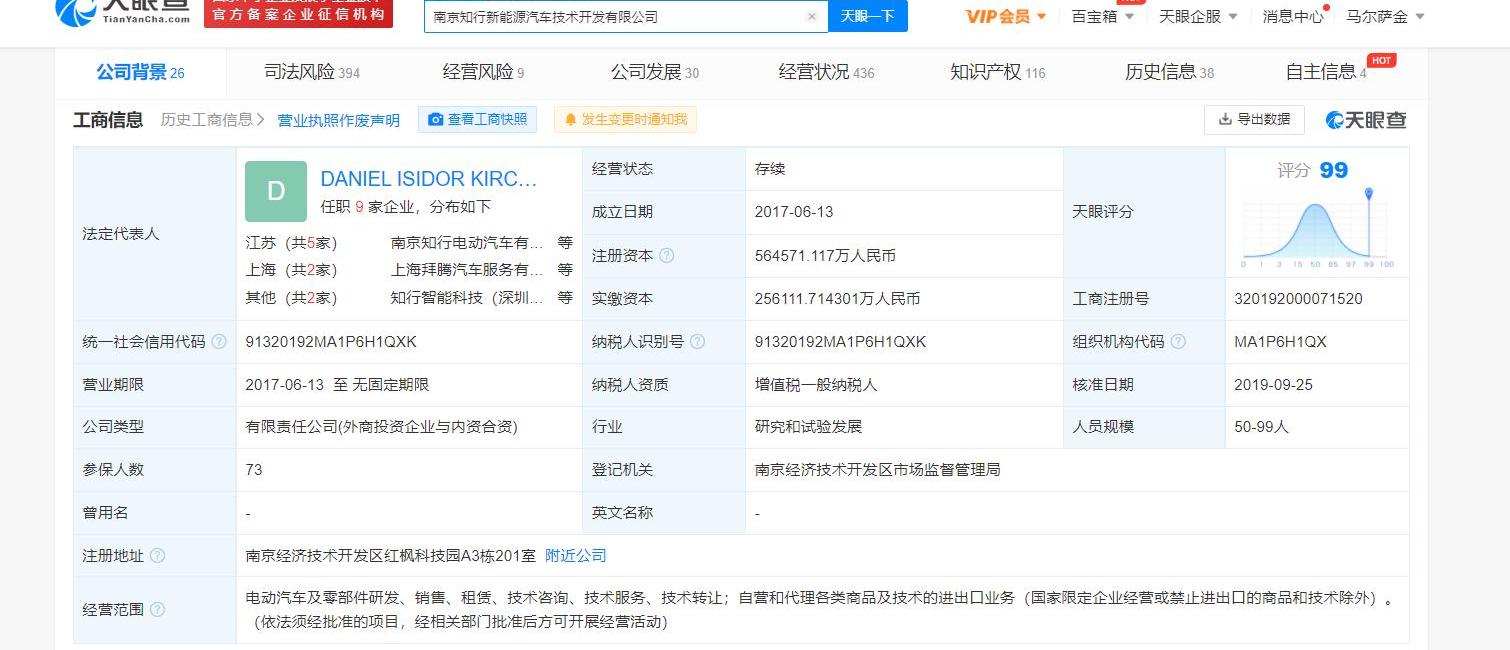The height and width of the screenshot is (650, 1510).
Task: Click the help icon next to 注册地址
Action: coord(157,556)
